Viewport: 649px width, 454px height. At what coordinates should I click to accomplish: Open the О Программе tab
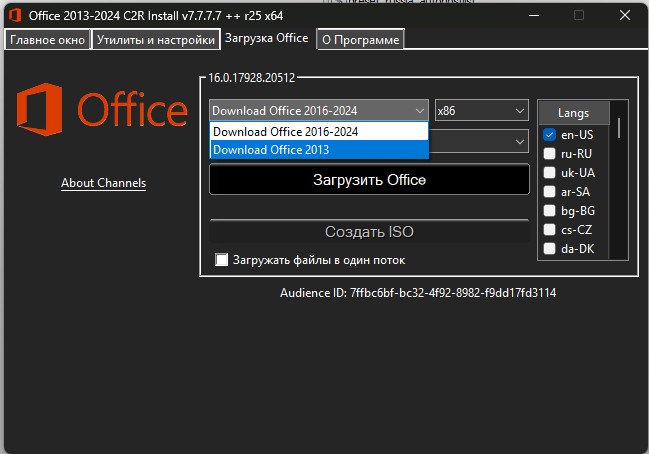360,40
